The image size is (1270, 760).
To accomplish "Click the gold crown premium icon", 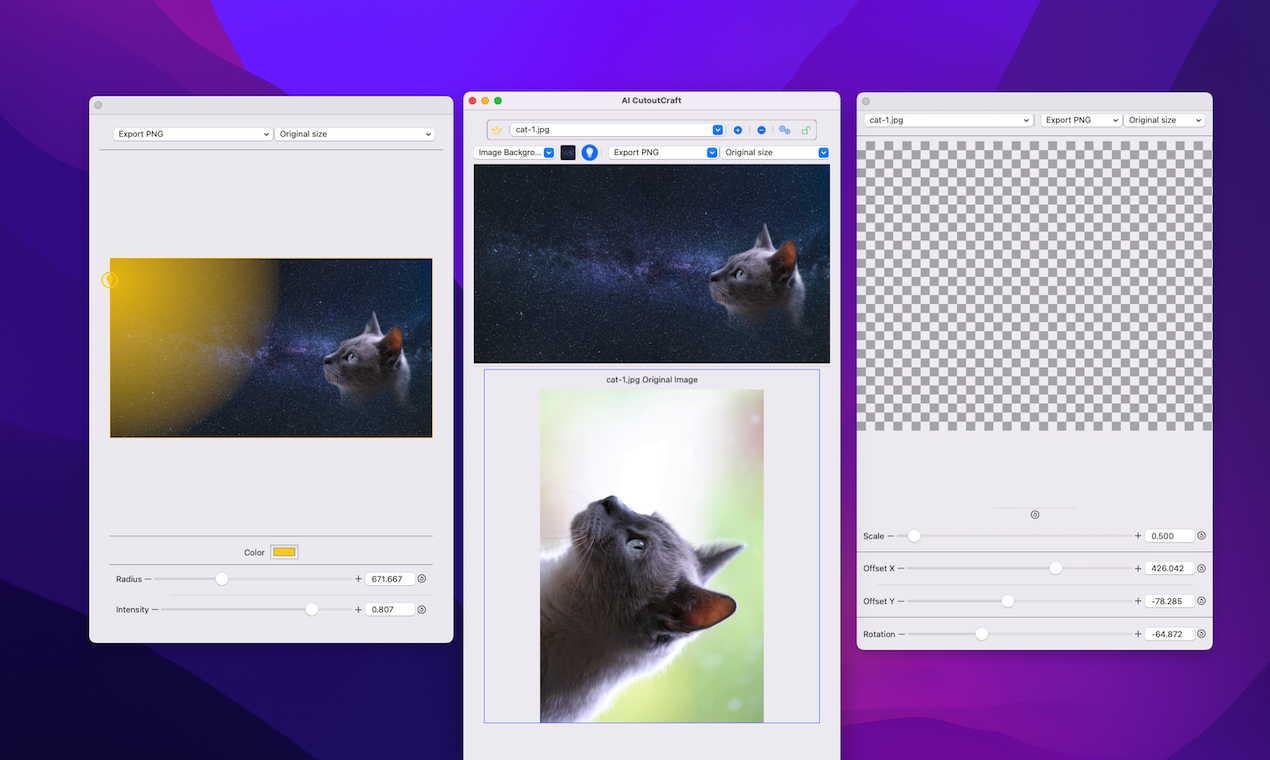I will (x=496, y=130).
